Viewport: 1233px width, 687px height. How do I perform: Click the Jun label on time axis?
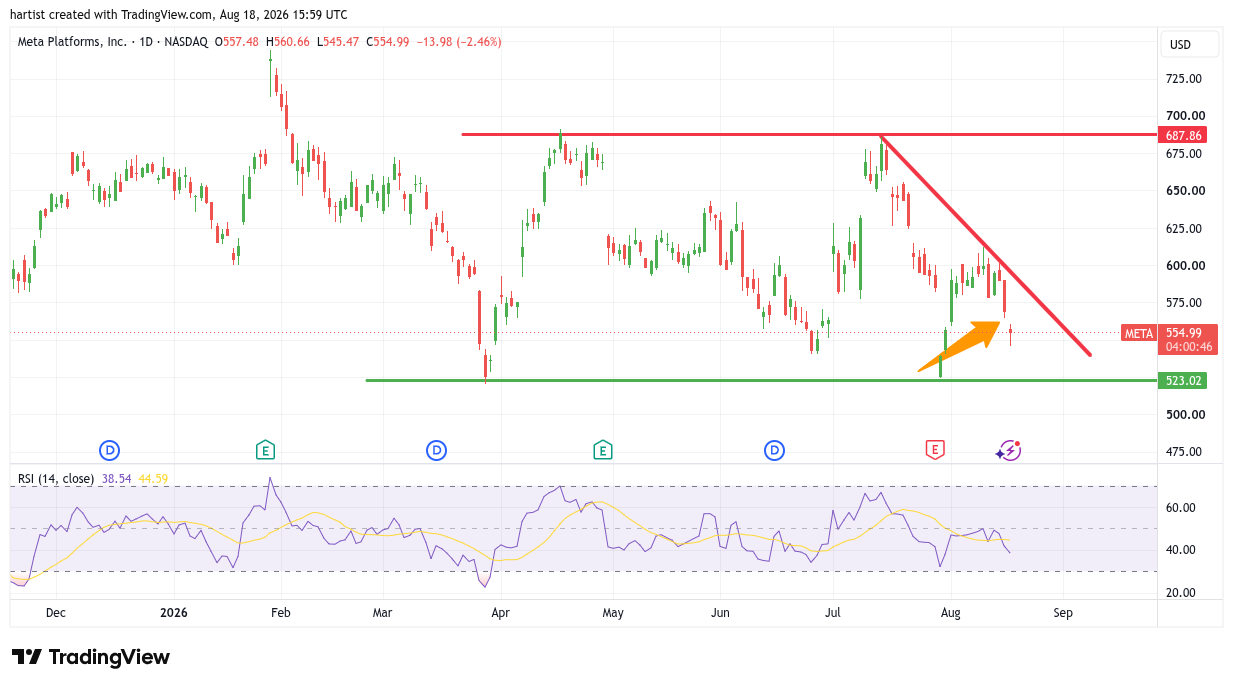click(x=719, y=613)
